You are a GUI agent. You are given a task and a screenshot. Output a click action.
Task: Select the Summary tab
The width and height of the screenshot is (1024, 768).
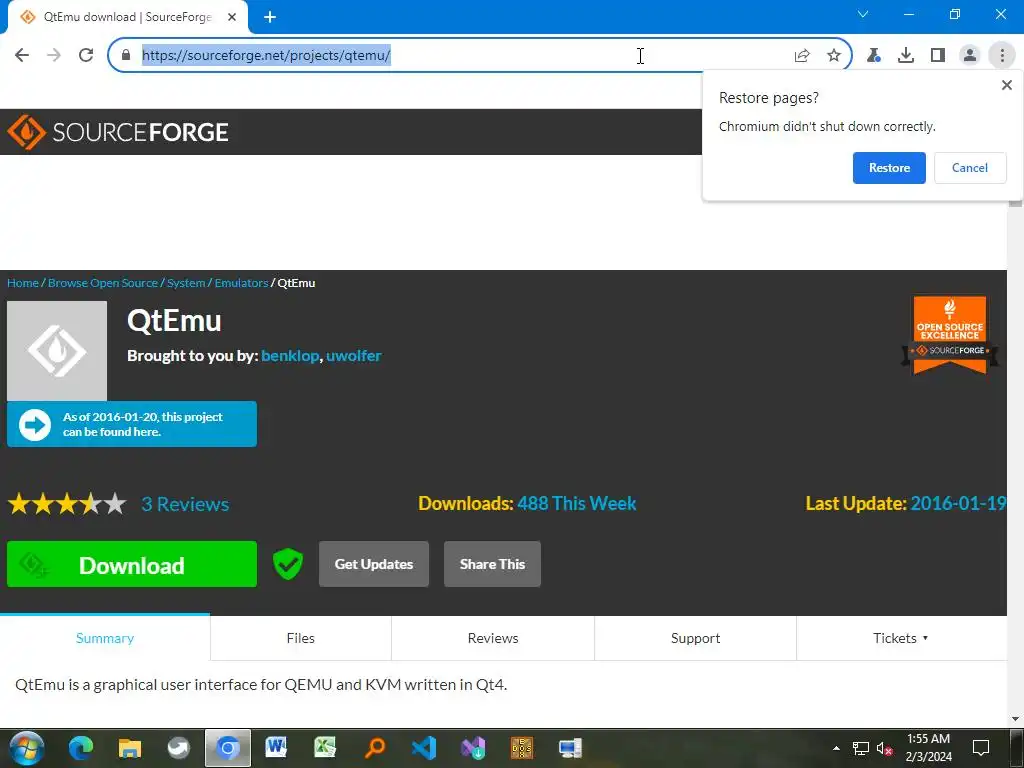pos(105,638)
